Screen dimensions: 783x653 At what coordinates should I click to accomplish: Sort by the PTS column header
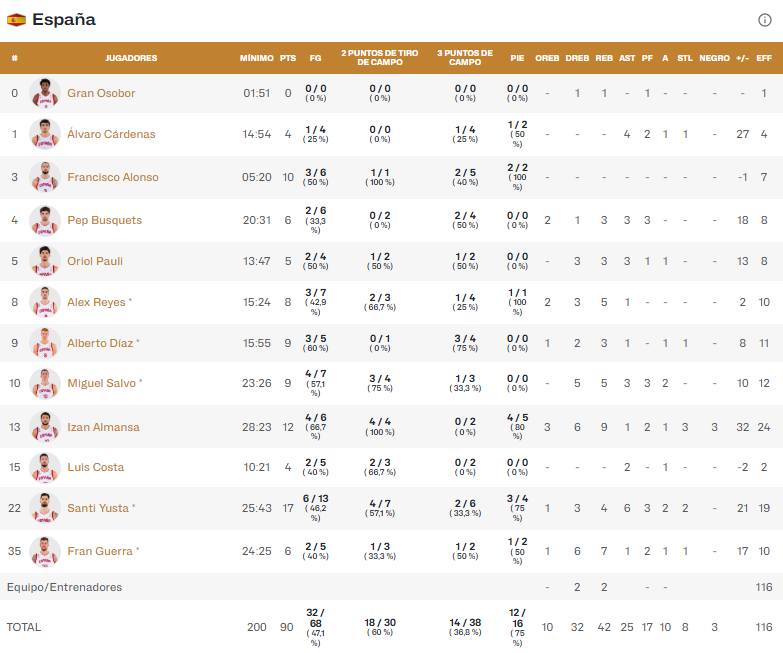click(288, 58)
